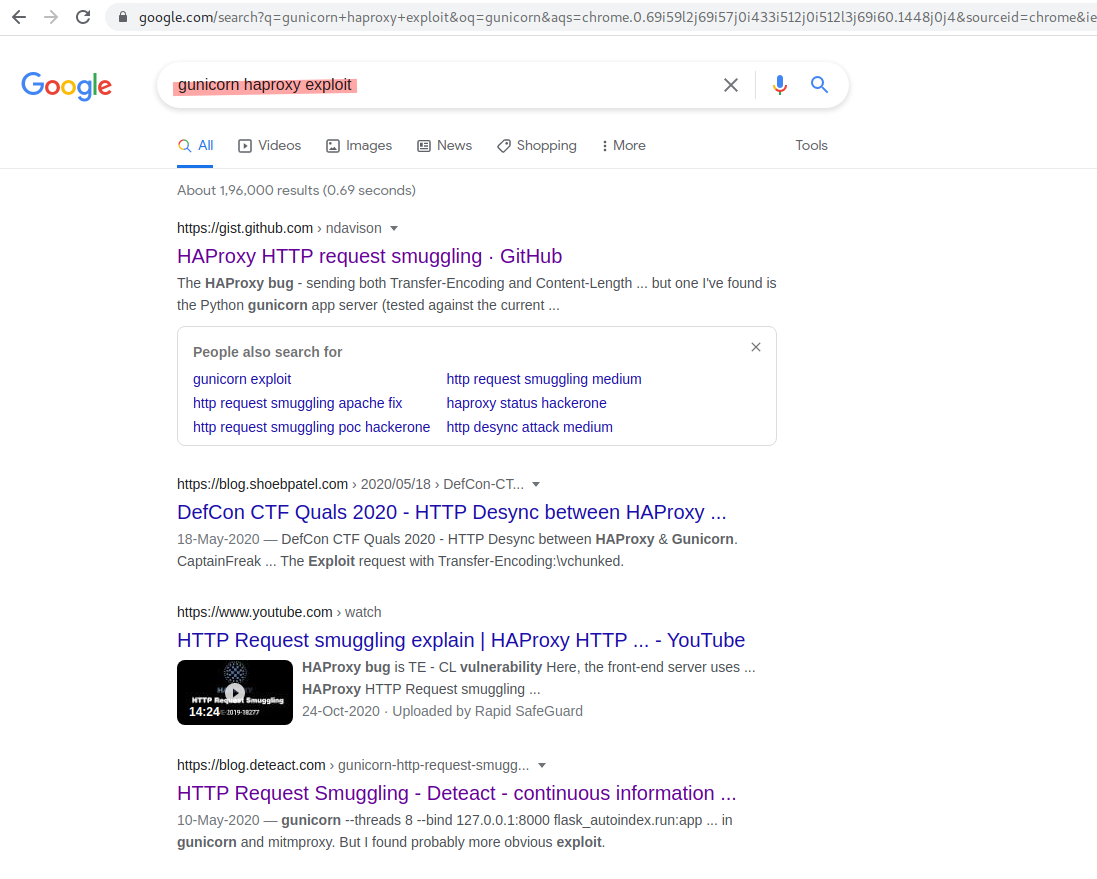This screenshot has width=1097, height=879.
Task: Clear search text with X icon
Action: pyautogui.click(x=731, y=85)
